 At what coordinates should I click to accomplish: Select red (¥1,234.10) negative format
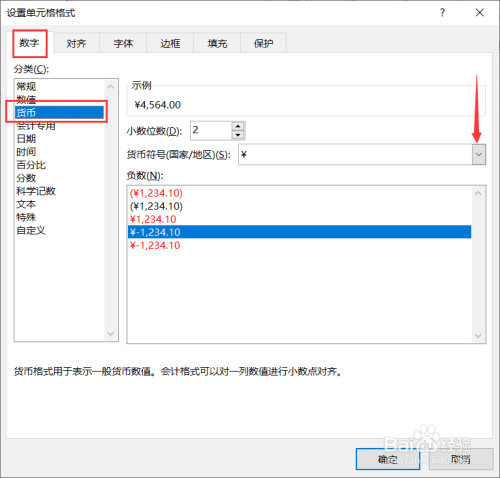pos(299,193)
